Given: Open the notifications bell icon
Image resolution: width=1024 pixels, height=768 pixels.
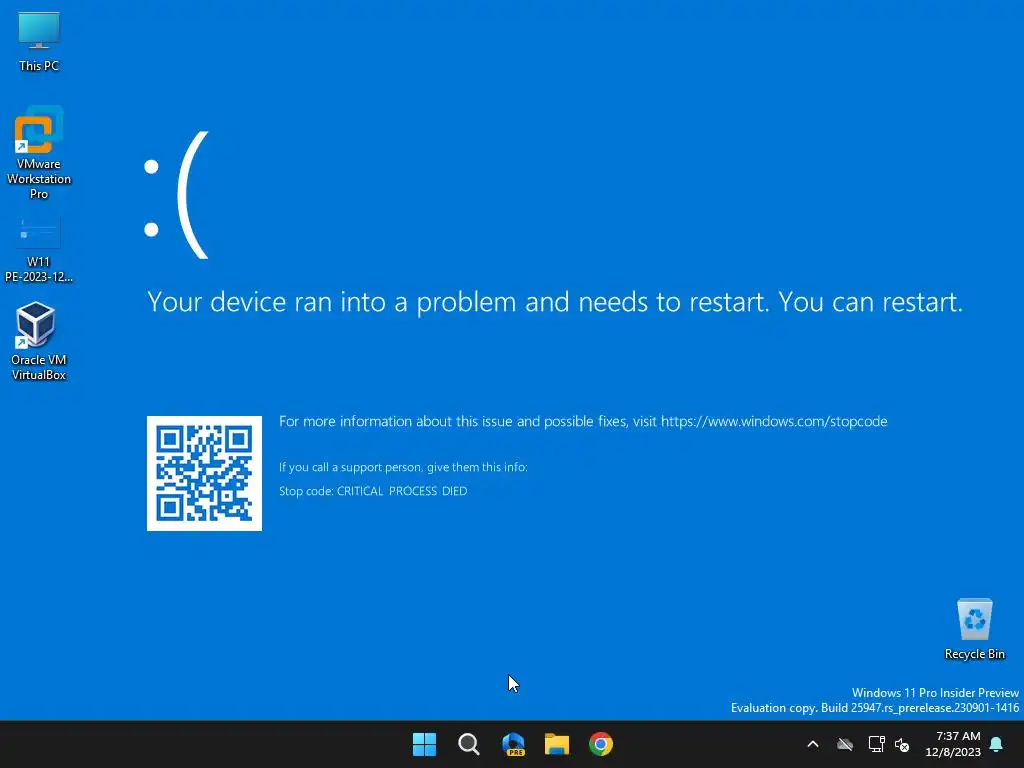Looking at the screenshot, I should [996, 744].
